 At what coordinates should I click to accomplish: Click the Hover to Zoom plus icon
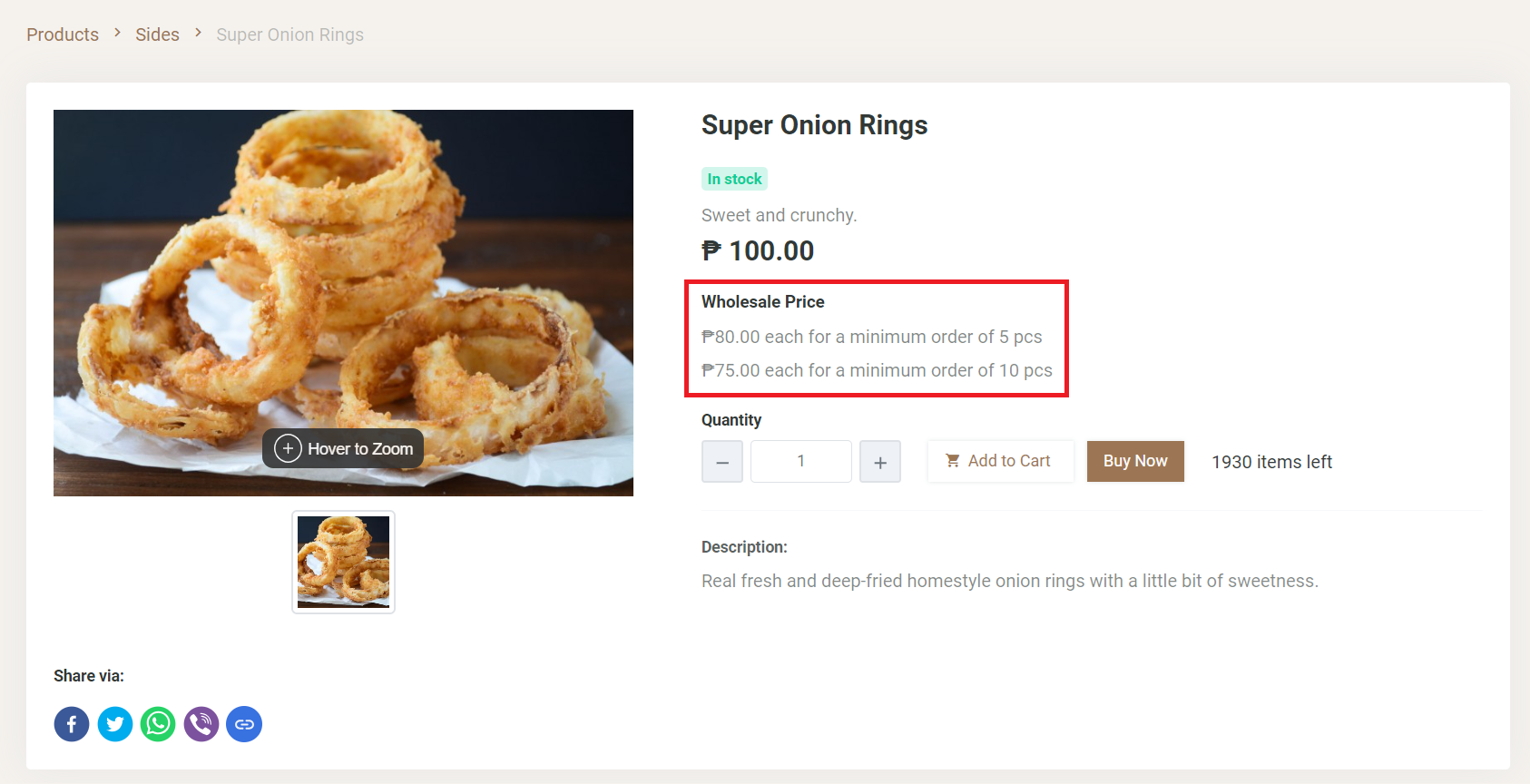[x=288, y=448]
